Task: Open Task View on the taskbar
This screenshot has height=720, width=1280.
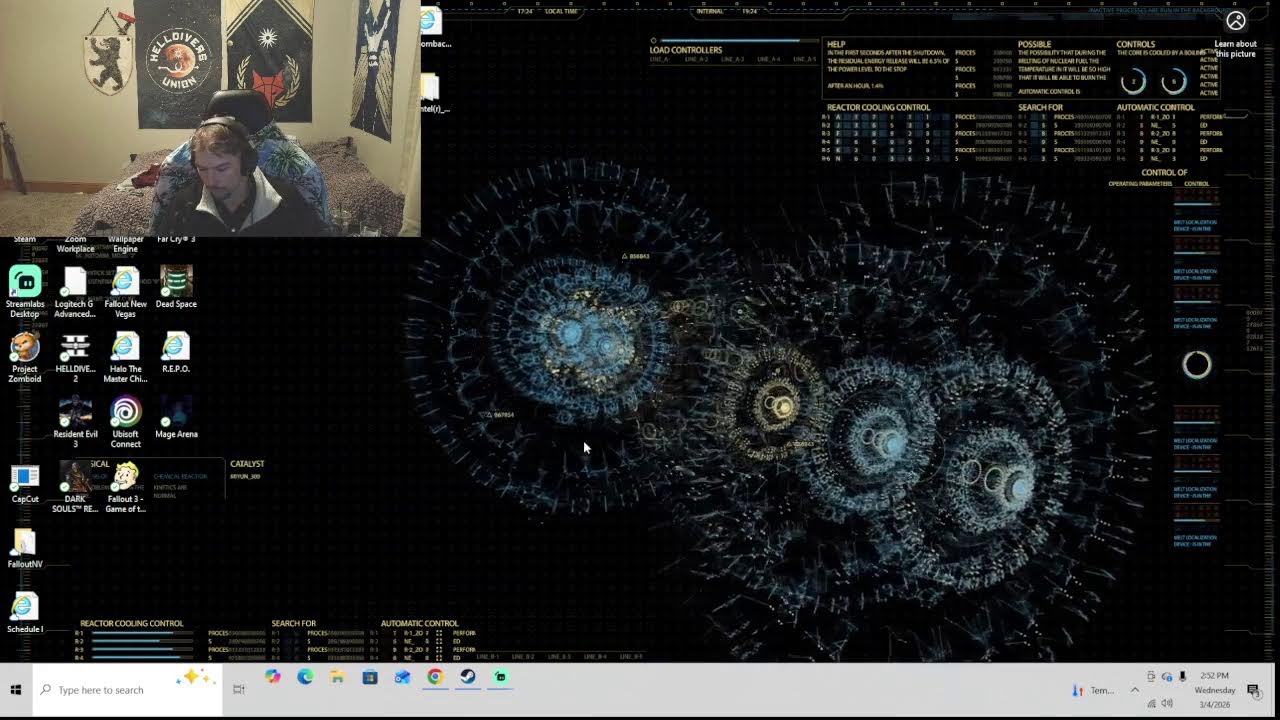Action: click(239, 690)
